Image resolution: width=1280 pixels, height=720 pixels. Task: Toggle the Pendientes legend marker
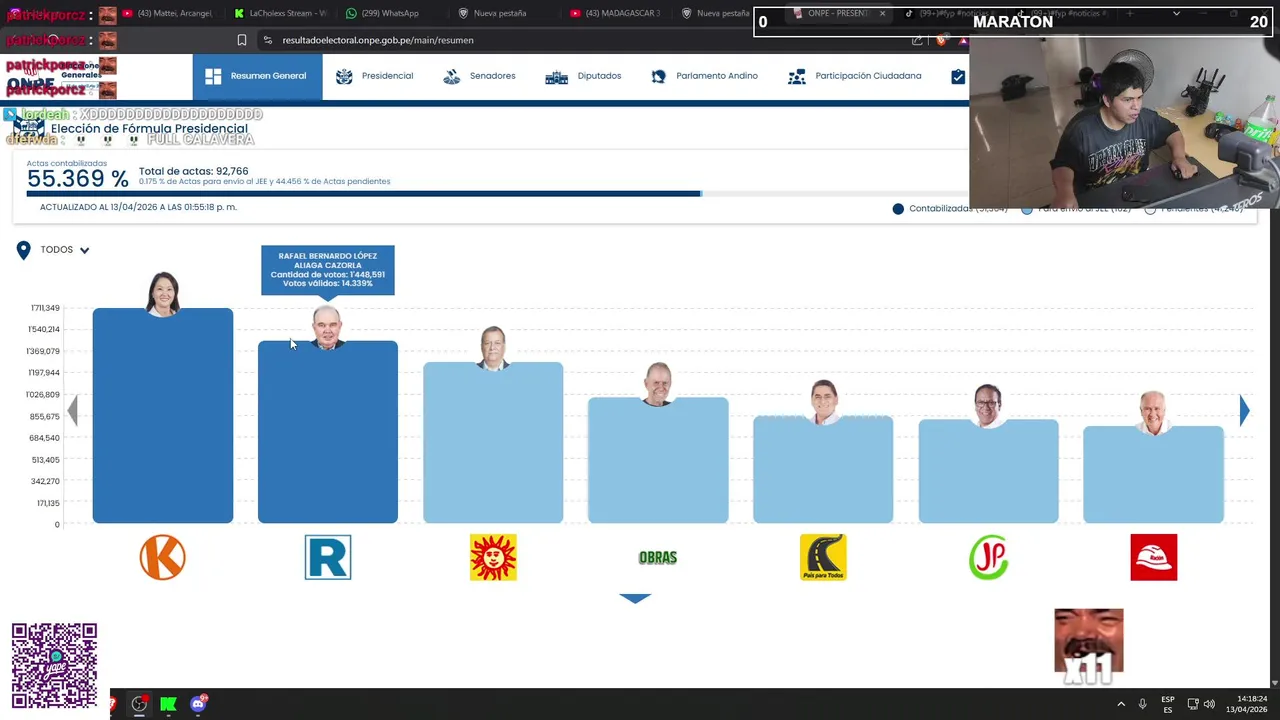pyautogui.click(x=1150, y=209)
